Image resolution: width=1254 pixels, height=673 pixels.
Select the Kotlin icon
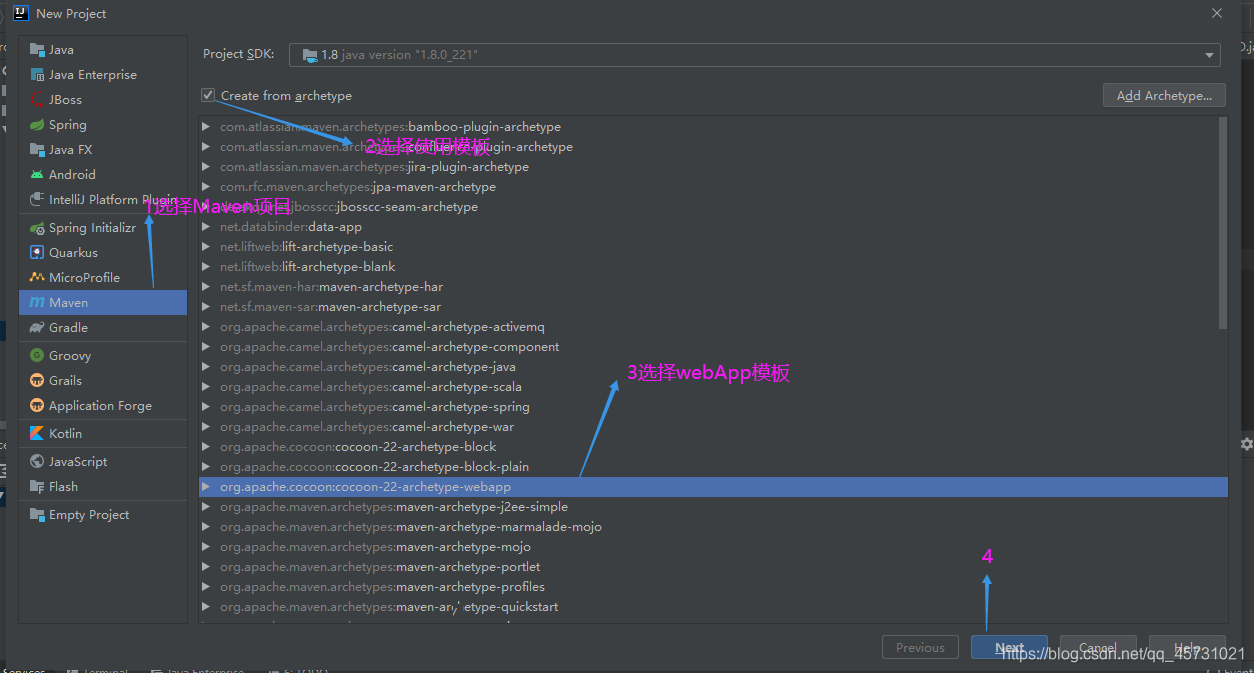[37, 434]
